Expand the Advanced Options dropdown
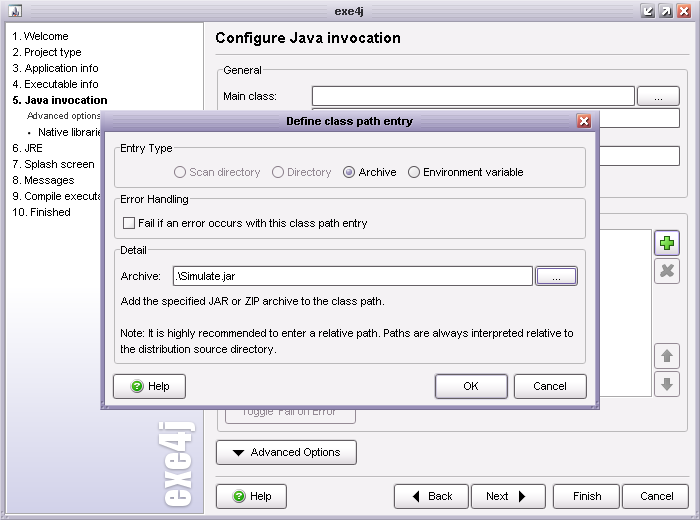 pos(286,452)
